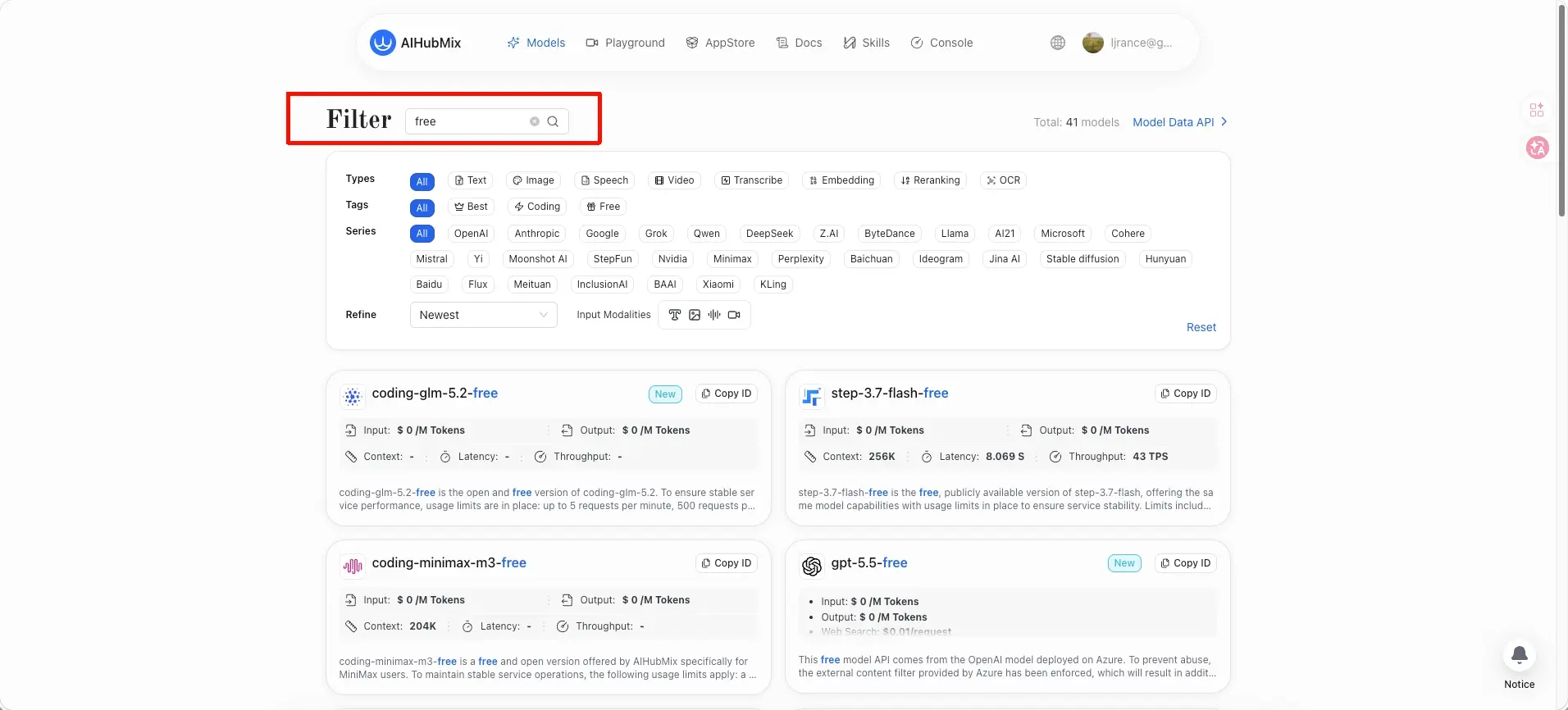Filter by image input modality icon
Image resolution: width=1568 pixels, height=710 pixels.
click(x=695, y=315)
